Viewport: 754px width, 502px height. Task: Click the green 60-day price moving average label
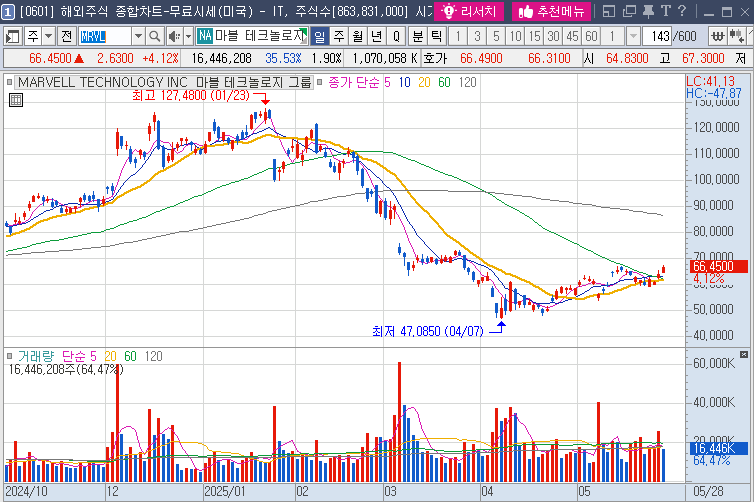[x=444, y=82]
